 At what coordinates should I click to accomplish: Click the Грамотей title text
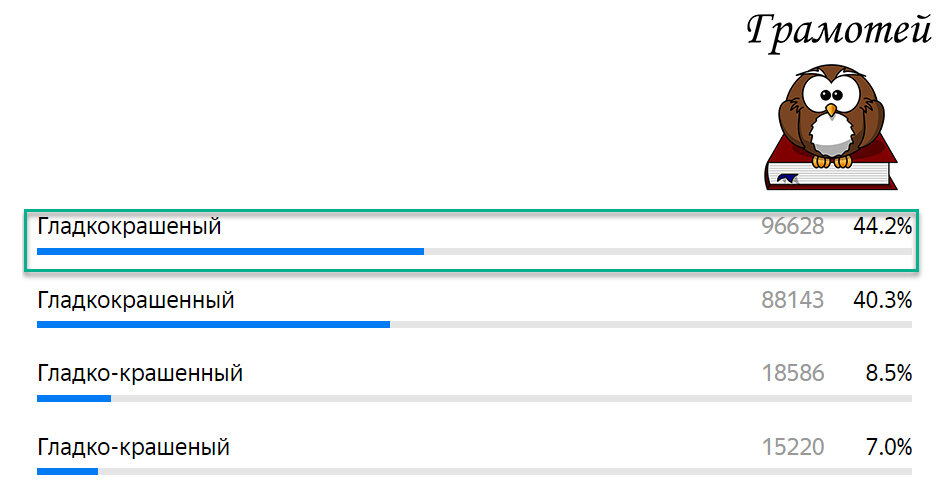click(x=838, y=30)
